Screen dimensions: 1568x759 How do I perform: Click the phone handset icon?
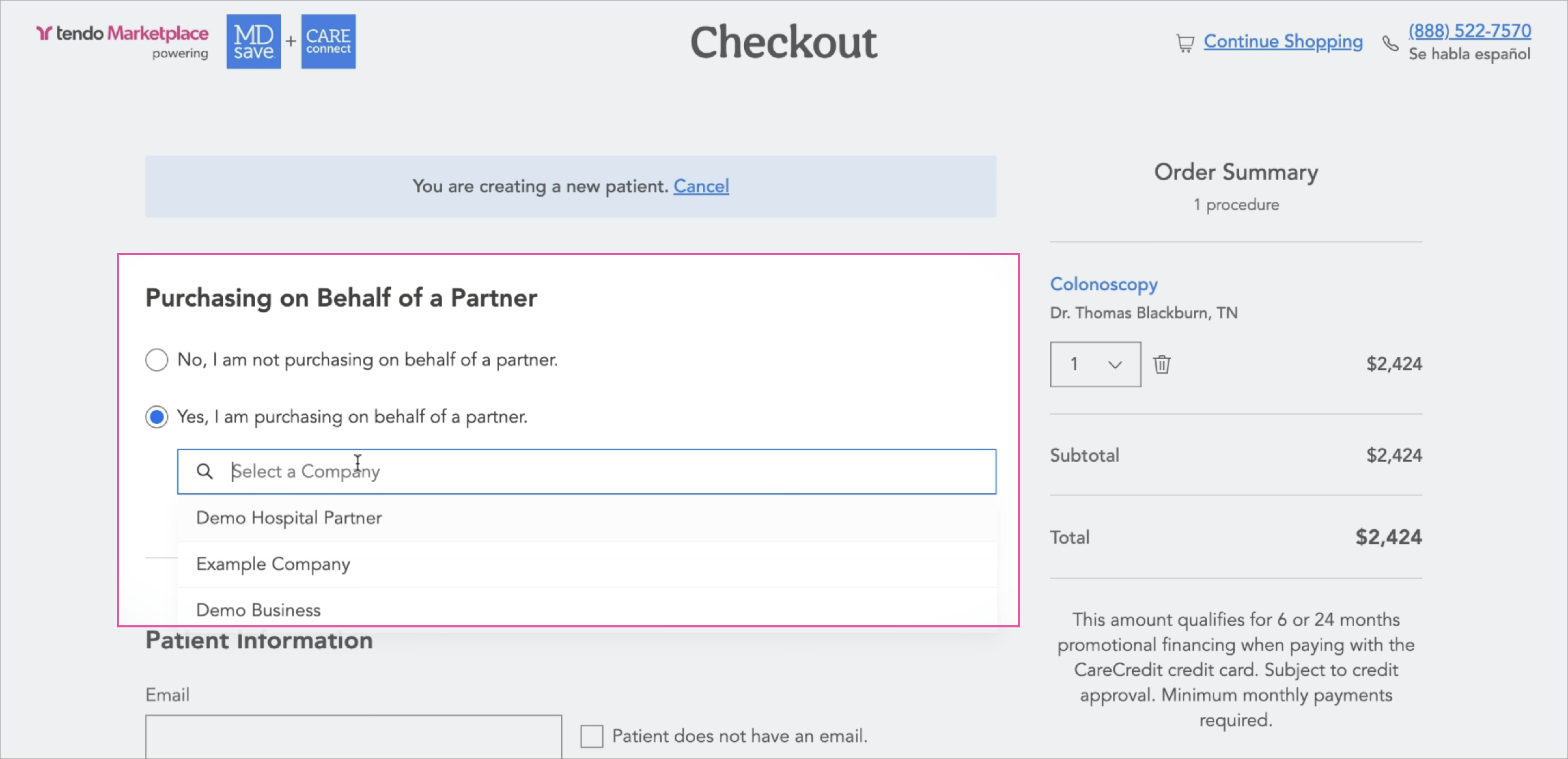[1390, 43]
